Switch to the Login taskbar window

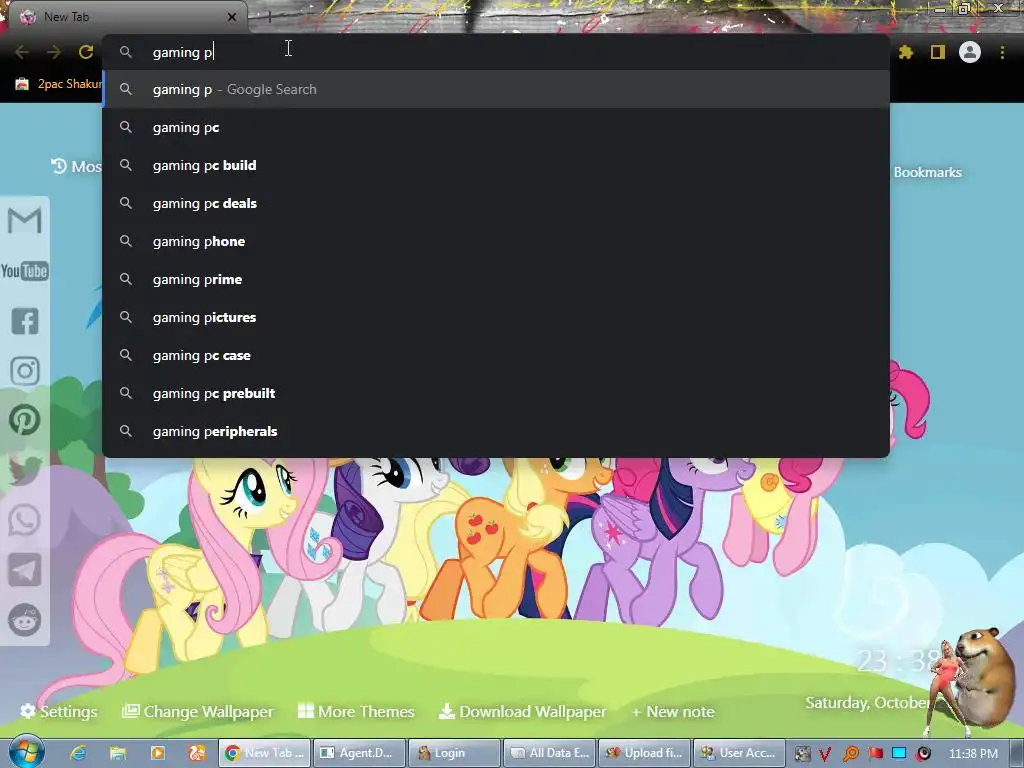pyautogui.click(x=455, y=753)
